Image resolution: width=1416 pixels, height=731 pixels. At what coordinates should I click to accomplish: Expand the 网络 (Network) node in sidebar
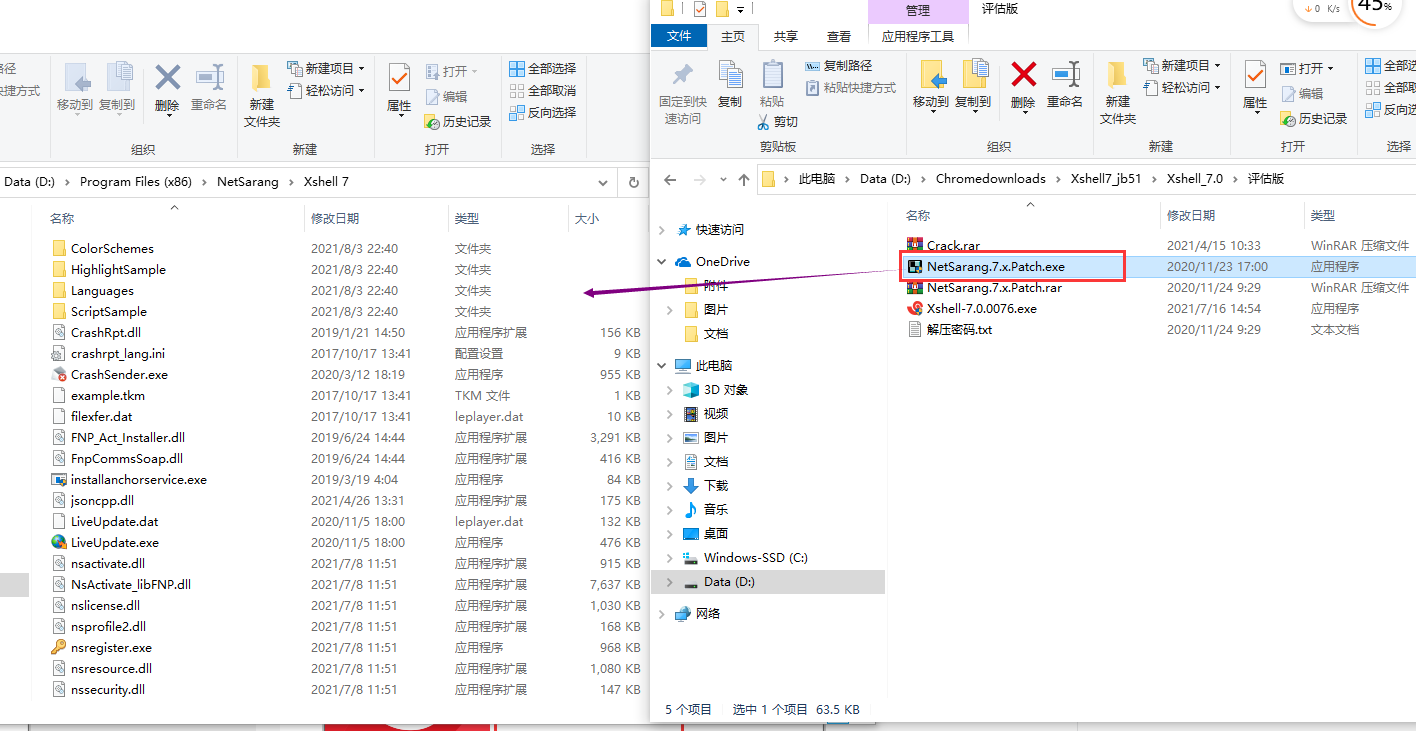click(x=660, y=613)
